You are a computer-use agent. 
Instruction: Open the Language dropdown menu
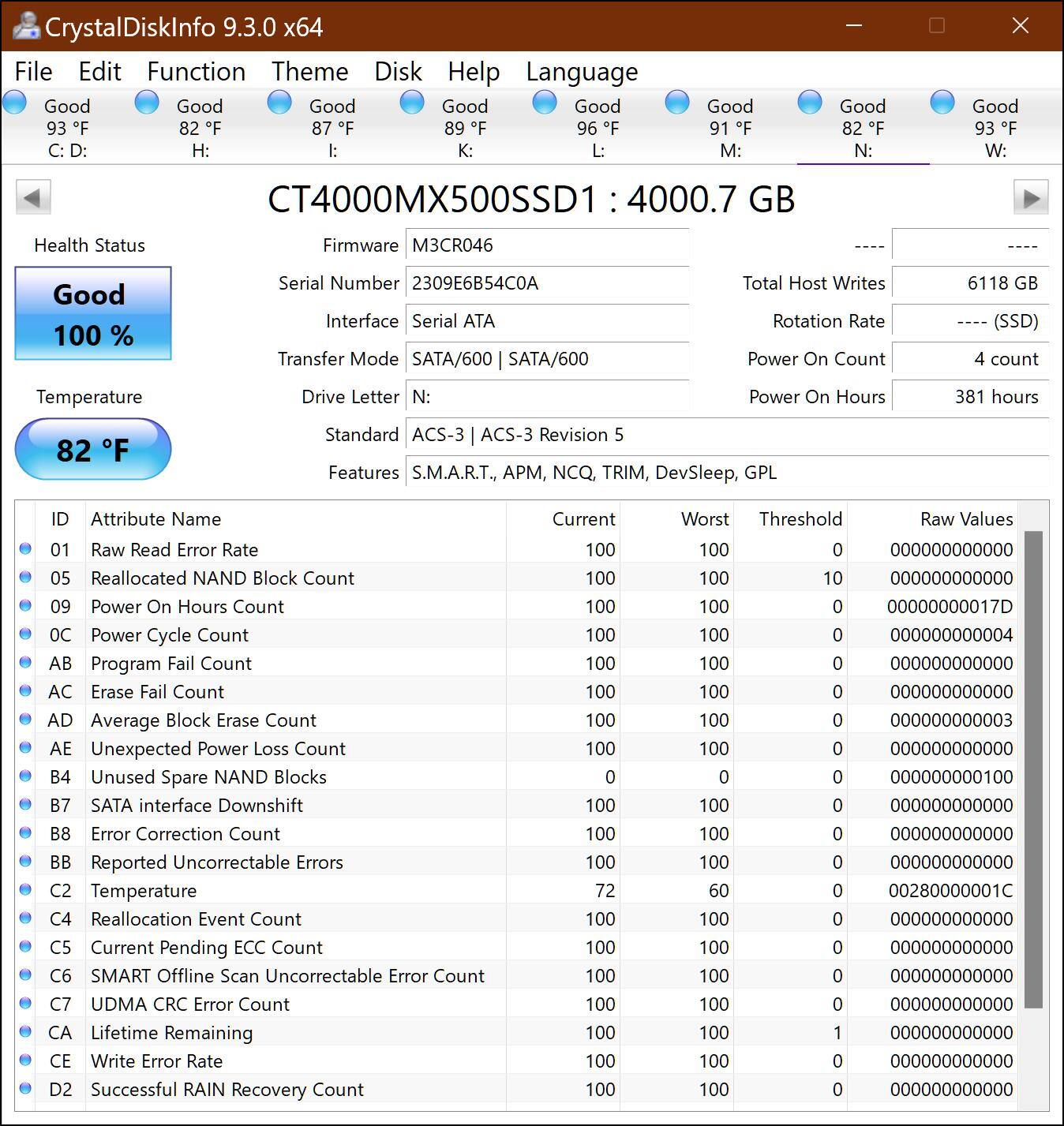coord(581,71)
